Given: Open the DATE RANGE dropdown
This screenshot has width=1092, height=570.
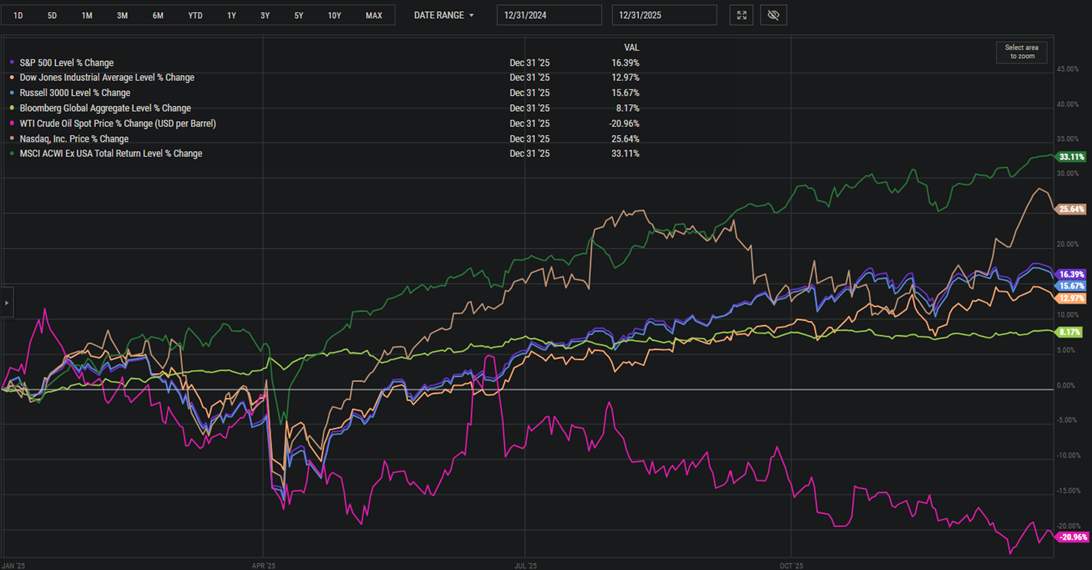Looking at the screenshot, I should click(x=444, y=15).
